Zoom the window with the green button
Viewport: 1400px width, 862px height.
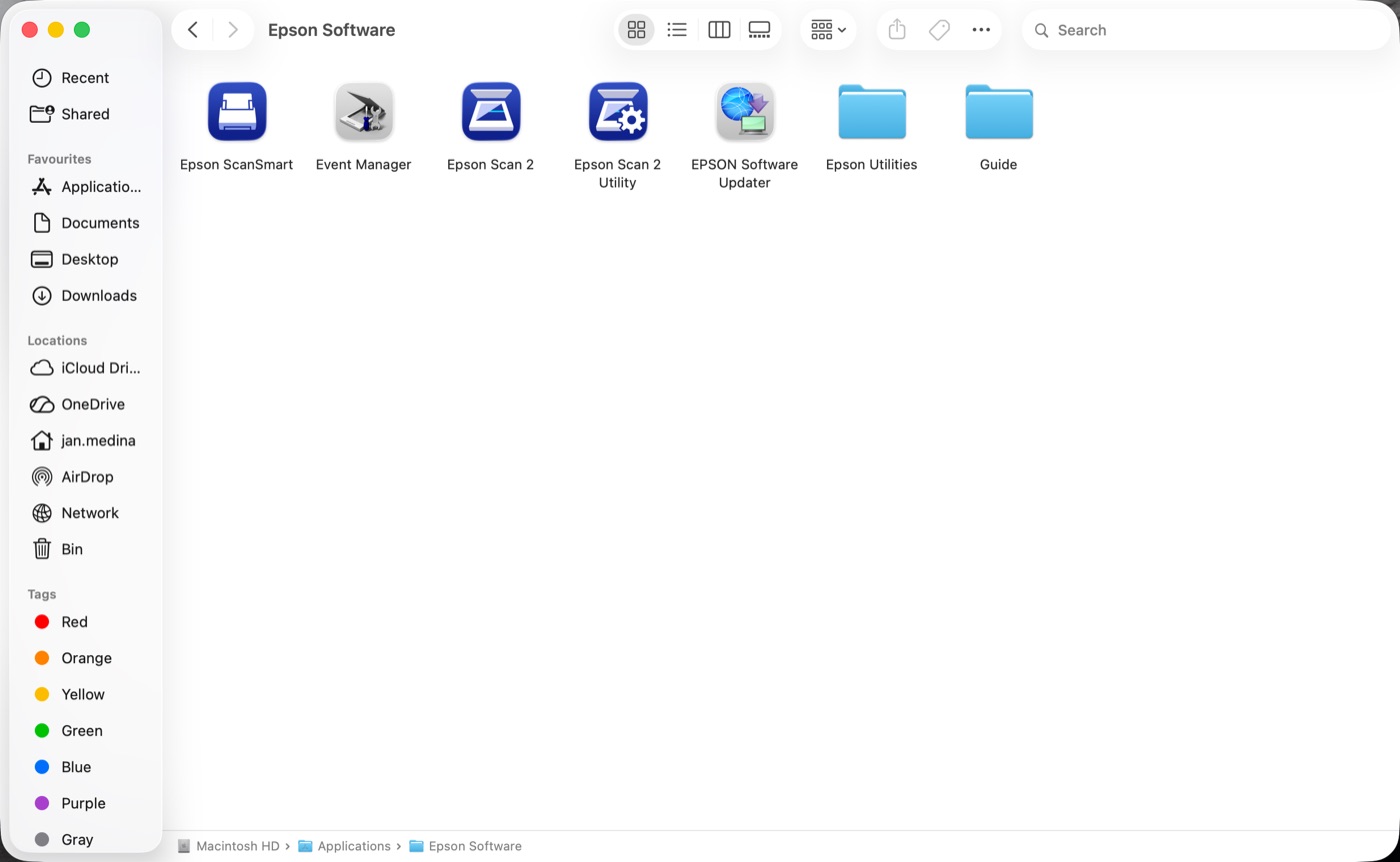pos(82,30)
